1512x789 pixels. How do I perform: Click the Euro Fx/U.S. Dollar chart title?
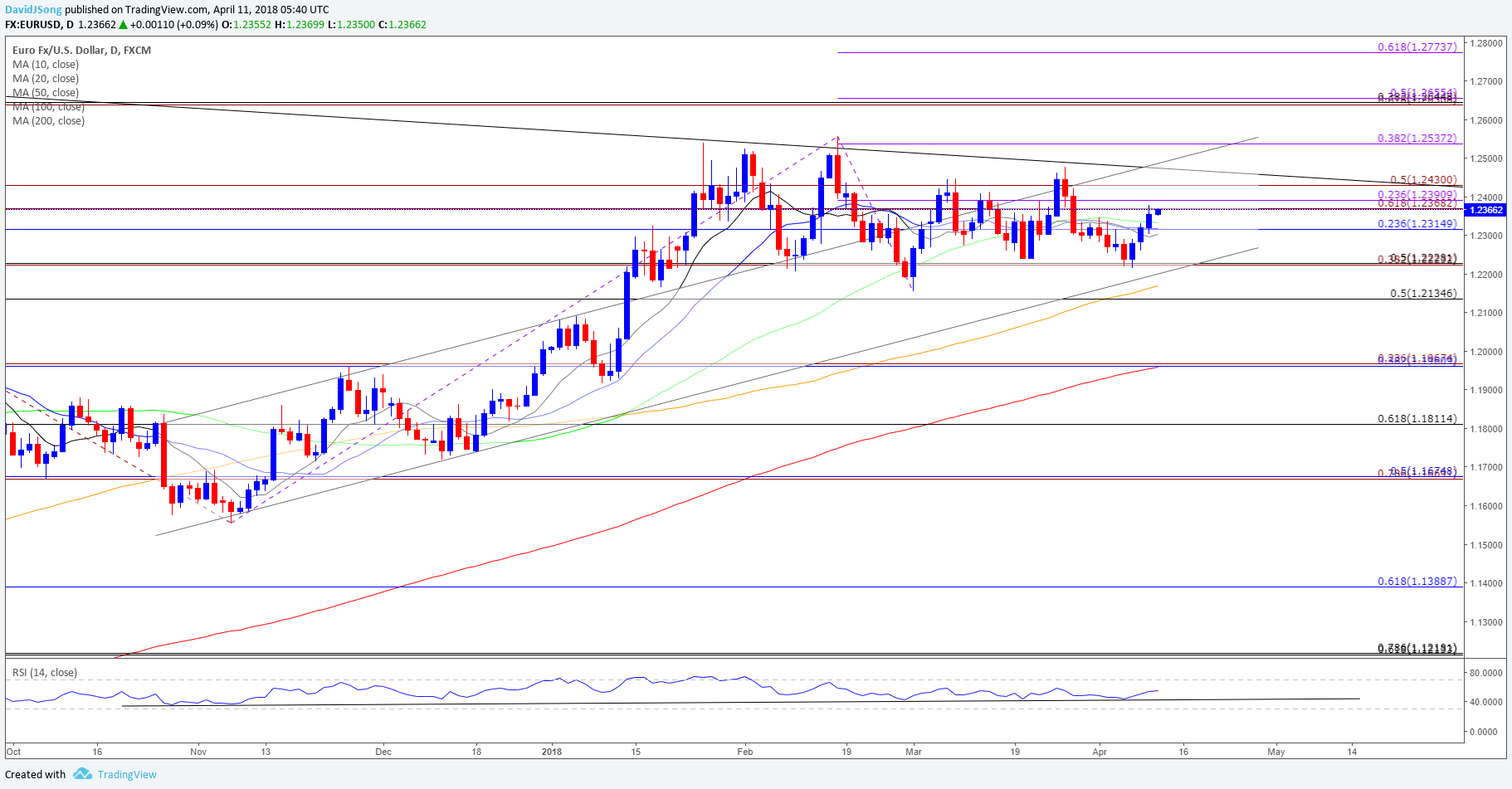coord(81,50)
